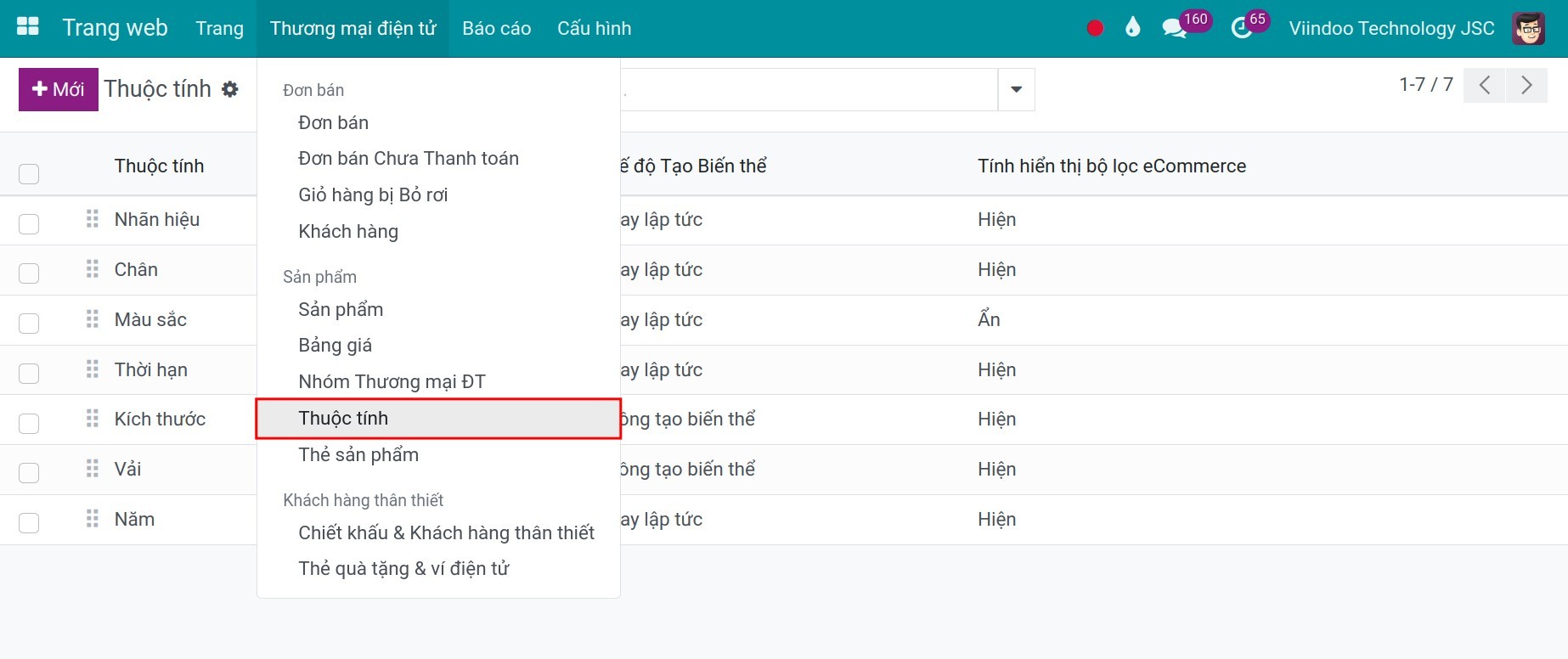Screen dimensions: 1568x659
Task: Click the Mới button
Action: point(59,89)
